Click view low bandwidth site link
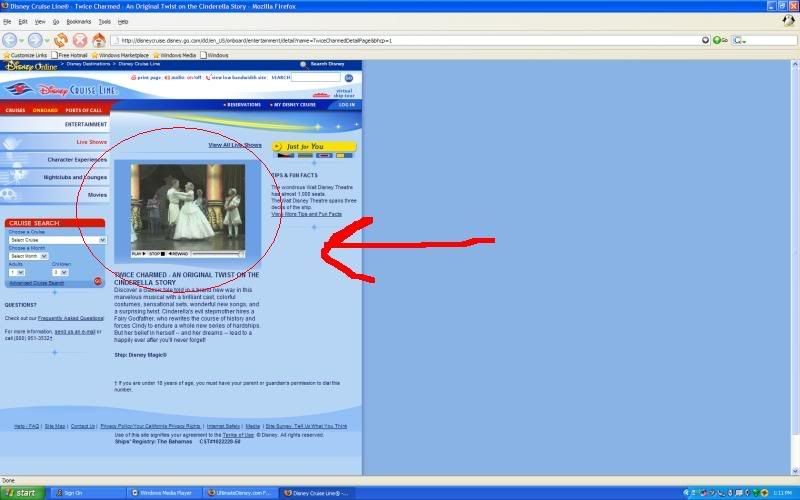Screen dimensions: 800x500 [236, 78]
